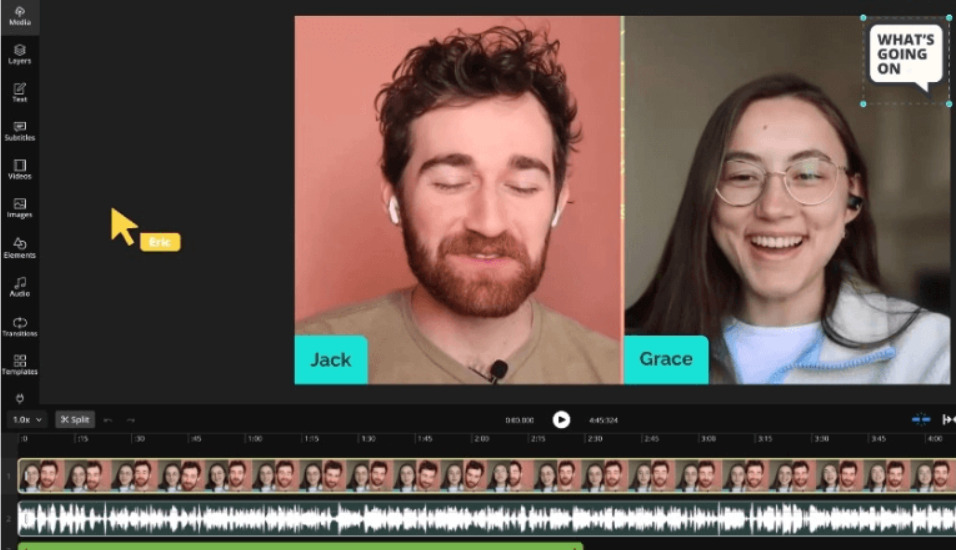Click the plugin icon below Templates

tap(20, 398)
